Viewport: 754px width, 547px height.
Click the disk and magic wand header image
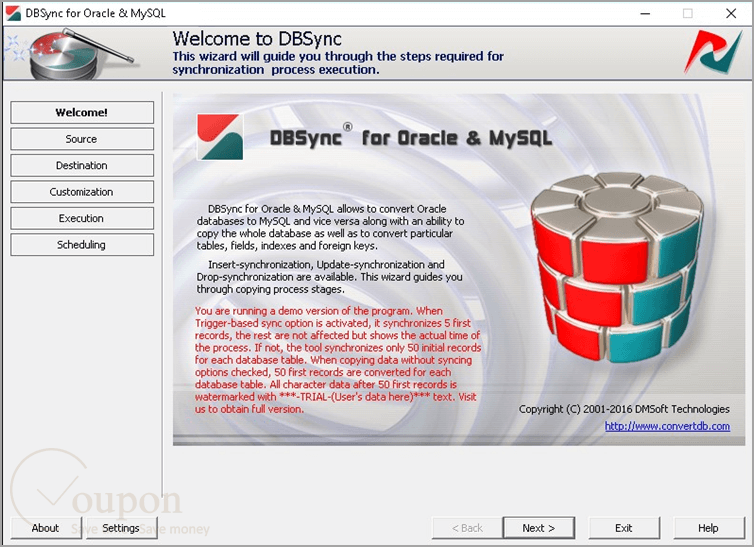point(72,54)
